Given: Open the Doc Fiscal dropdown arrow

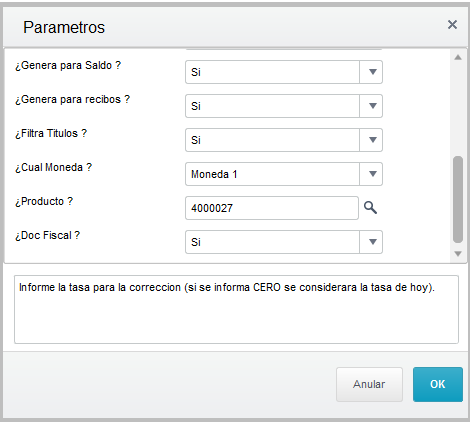Looking at the screenshot, I should click(x=371, y=242).
